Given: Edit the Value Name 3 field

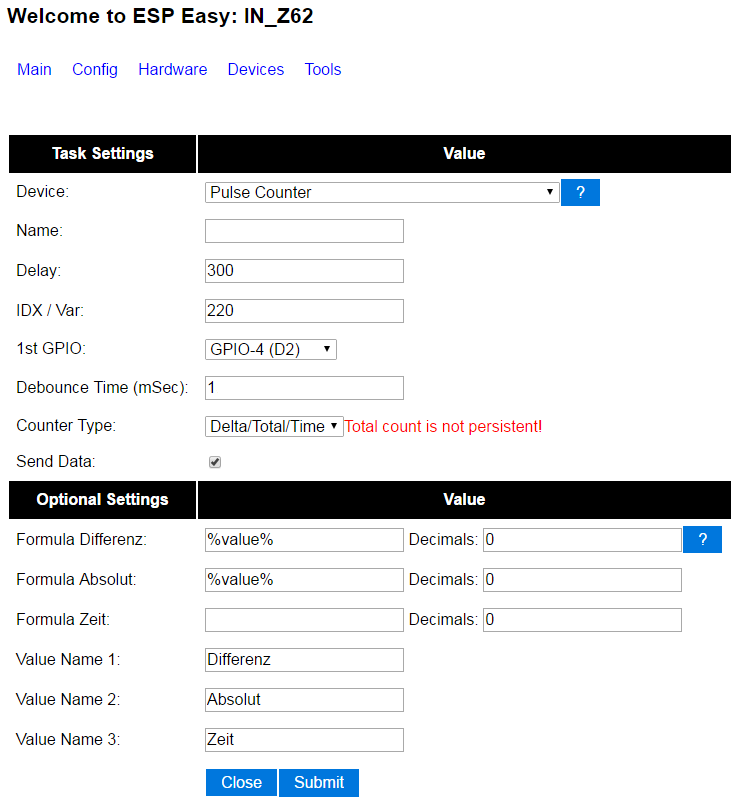Looking at the screenshot, I should pyautogui.click(x=304, y=740).
